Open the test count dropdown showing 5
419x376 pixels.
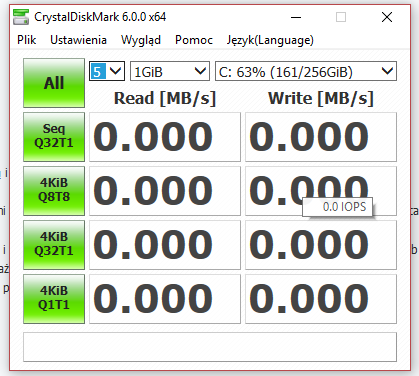coord(107,71)
